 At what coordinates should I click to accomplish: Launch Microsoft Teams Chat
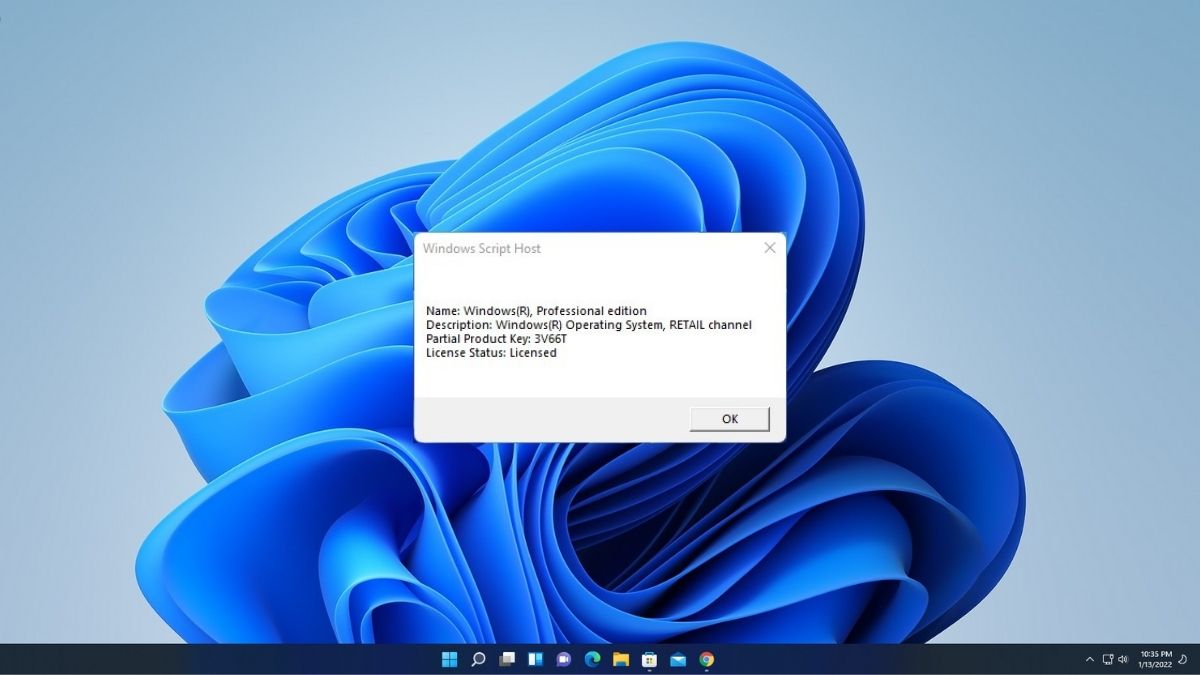coord(566,659)
